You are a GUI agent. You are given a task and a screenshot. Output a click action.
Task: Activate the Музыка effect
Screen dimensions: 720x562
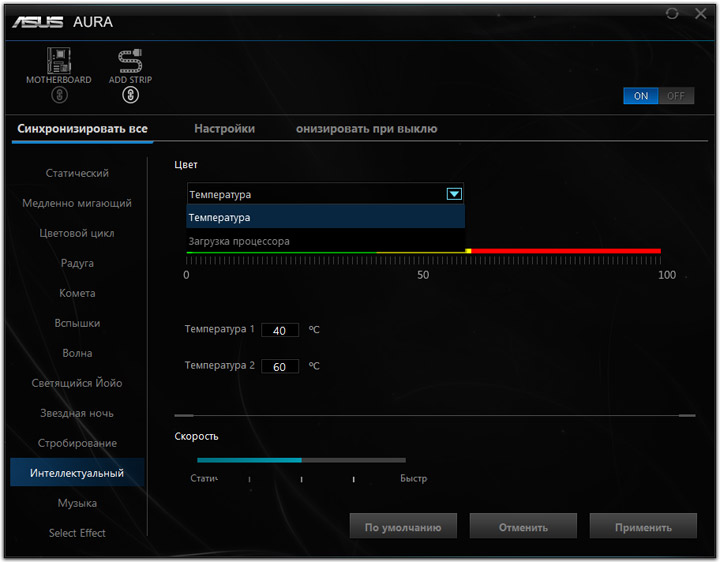(x=77, y=503)
